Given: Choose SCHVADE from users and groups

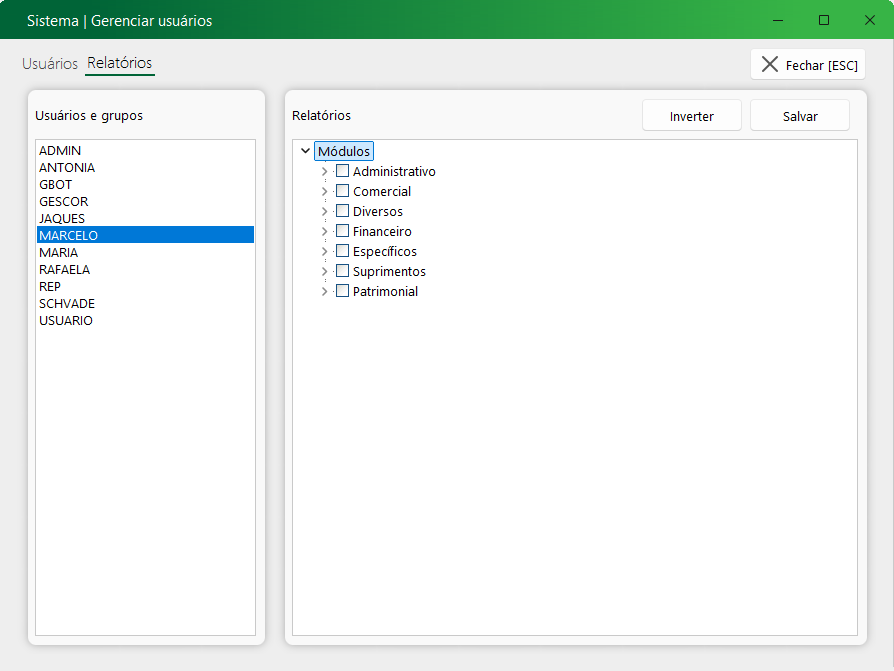Looking at the screenshot, I should click(67, 304).
